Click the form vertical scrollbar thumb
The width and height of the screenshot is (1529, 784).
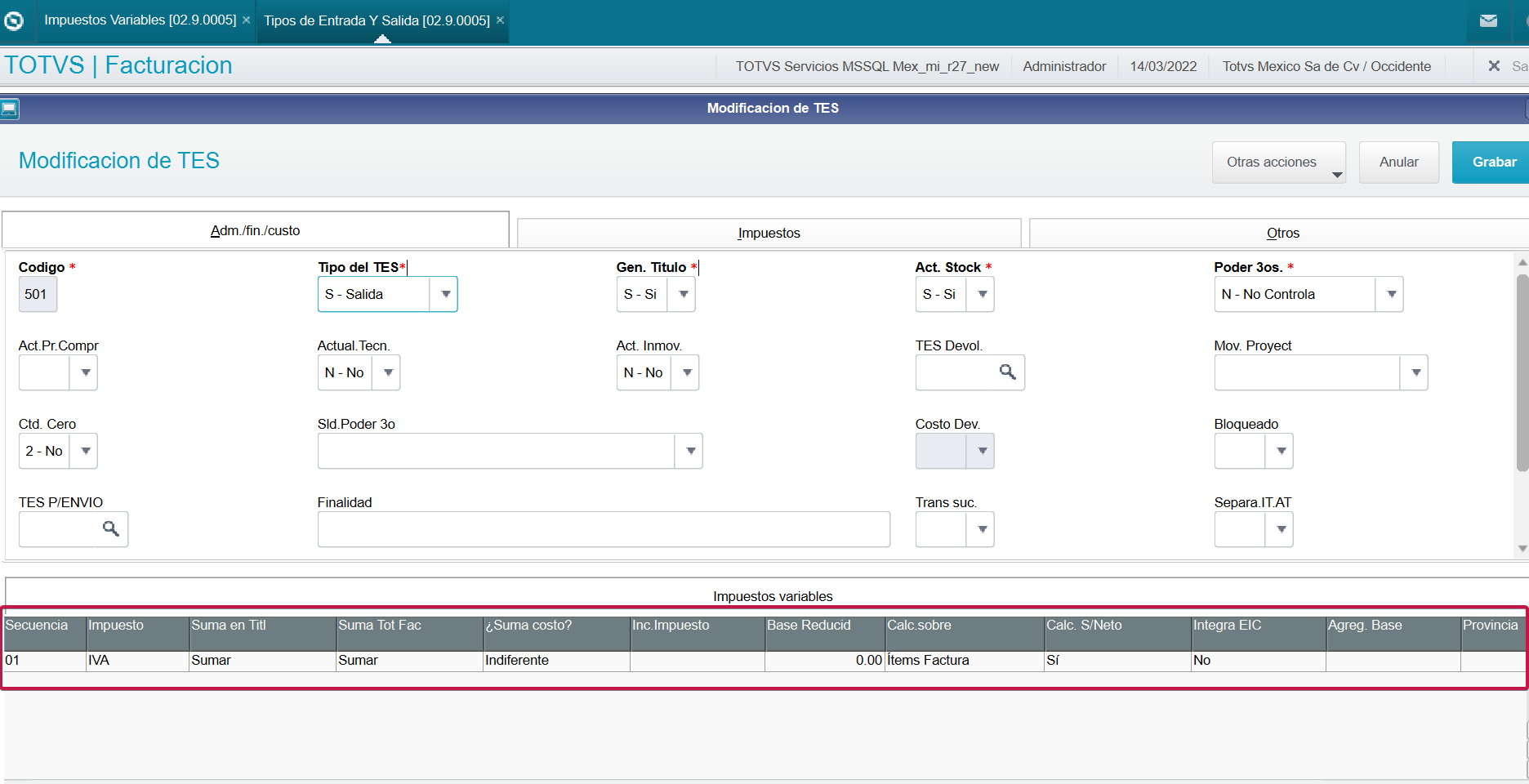1522,372
